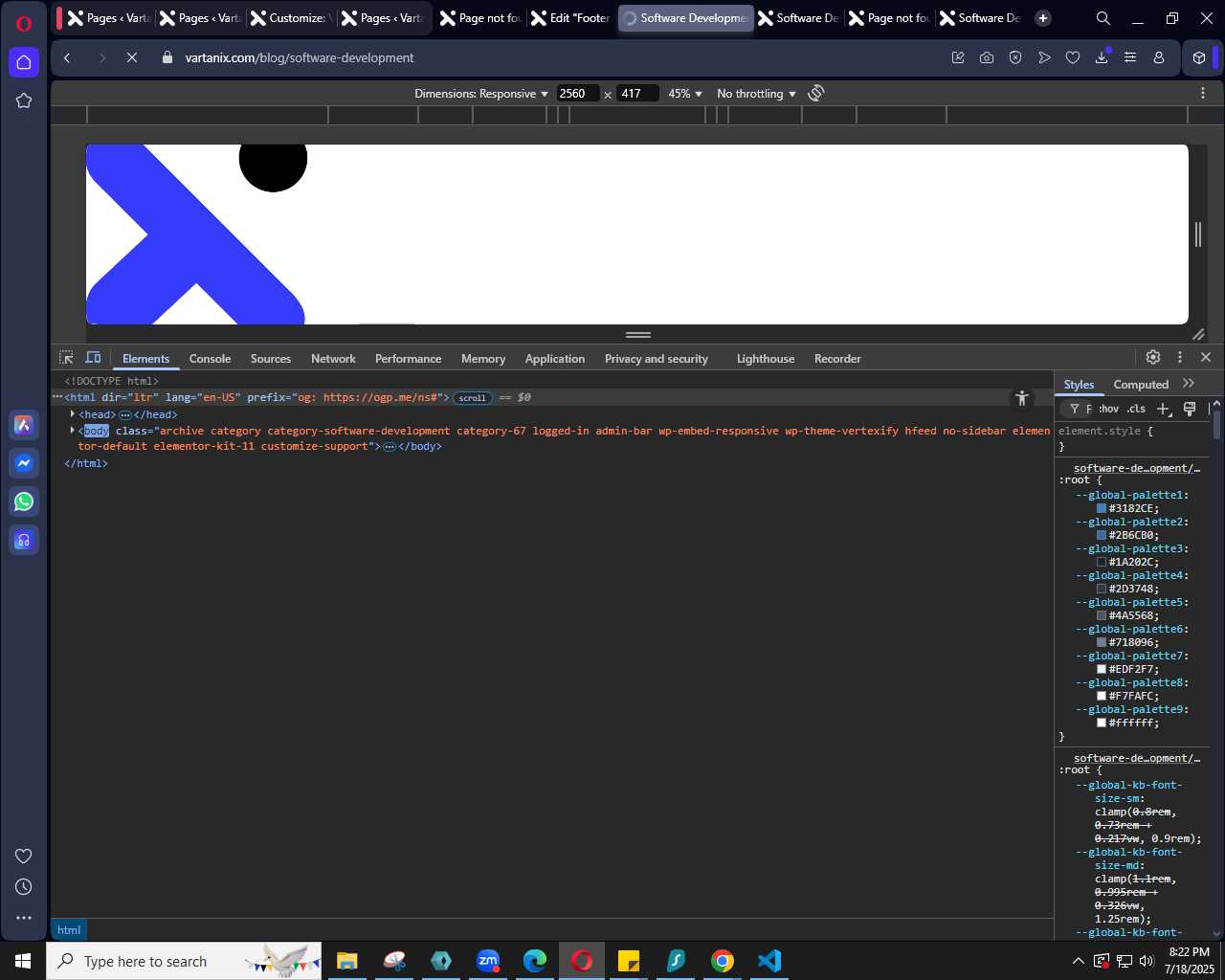Toggle rendering emulations paintbrush icon
This screenshot has width=1225, height=980.
pos(1190,409)
